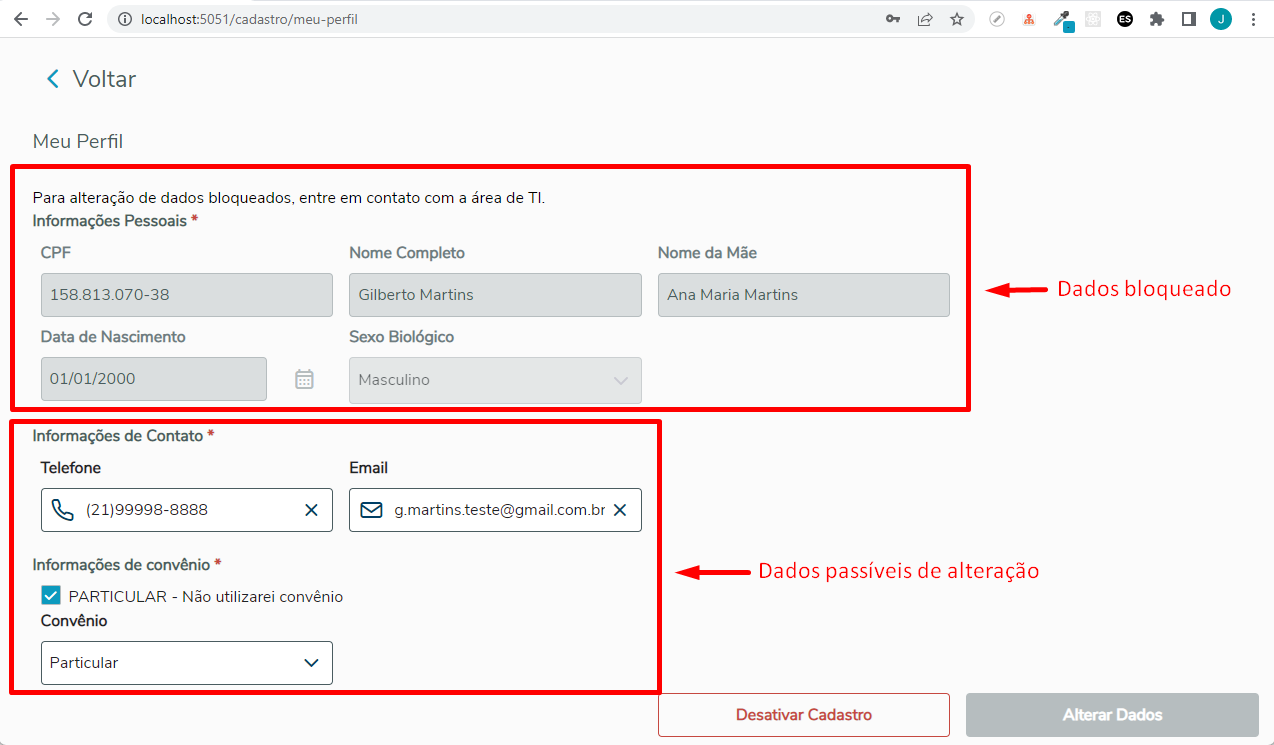Clear the Telefone field with its X icon
1274x745 pixels.
point(311,510)
